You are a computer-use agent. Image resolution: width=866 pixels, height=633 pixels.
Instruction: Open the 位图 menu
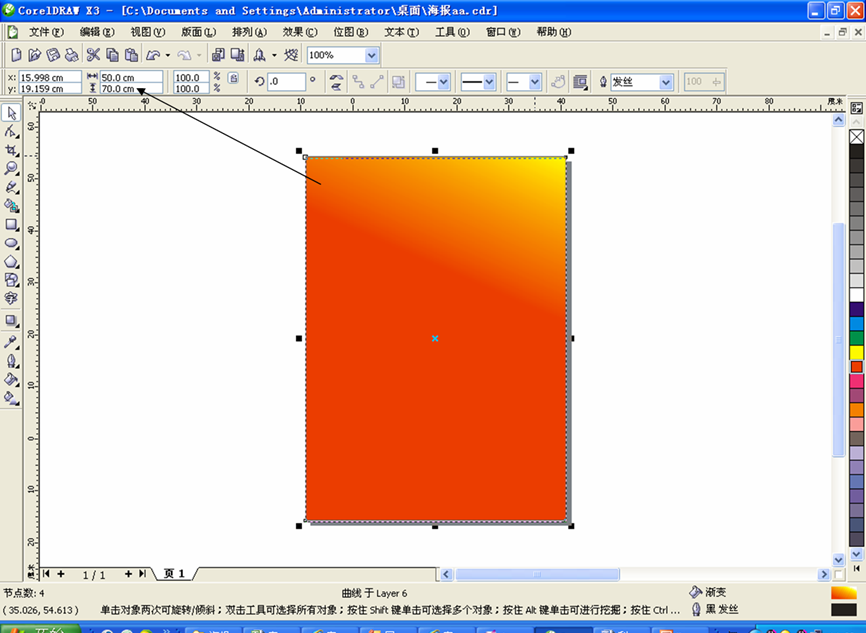tap(346, 32)
